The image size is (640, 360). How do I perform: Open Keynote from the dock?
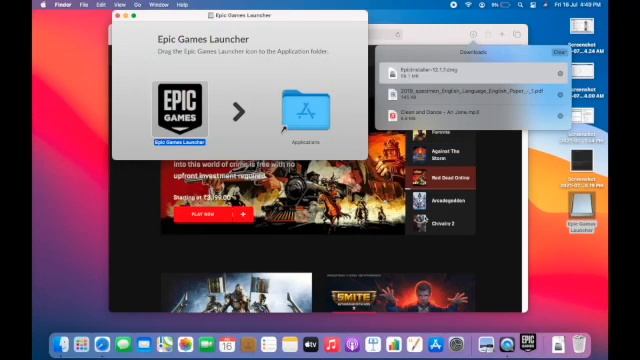[373, 344]
